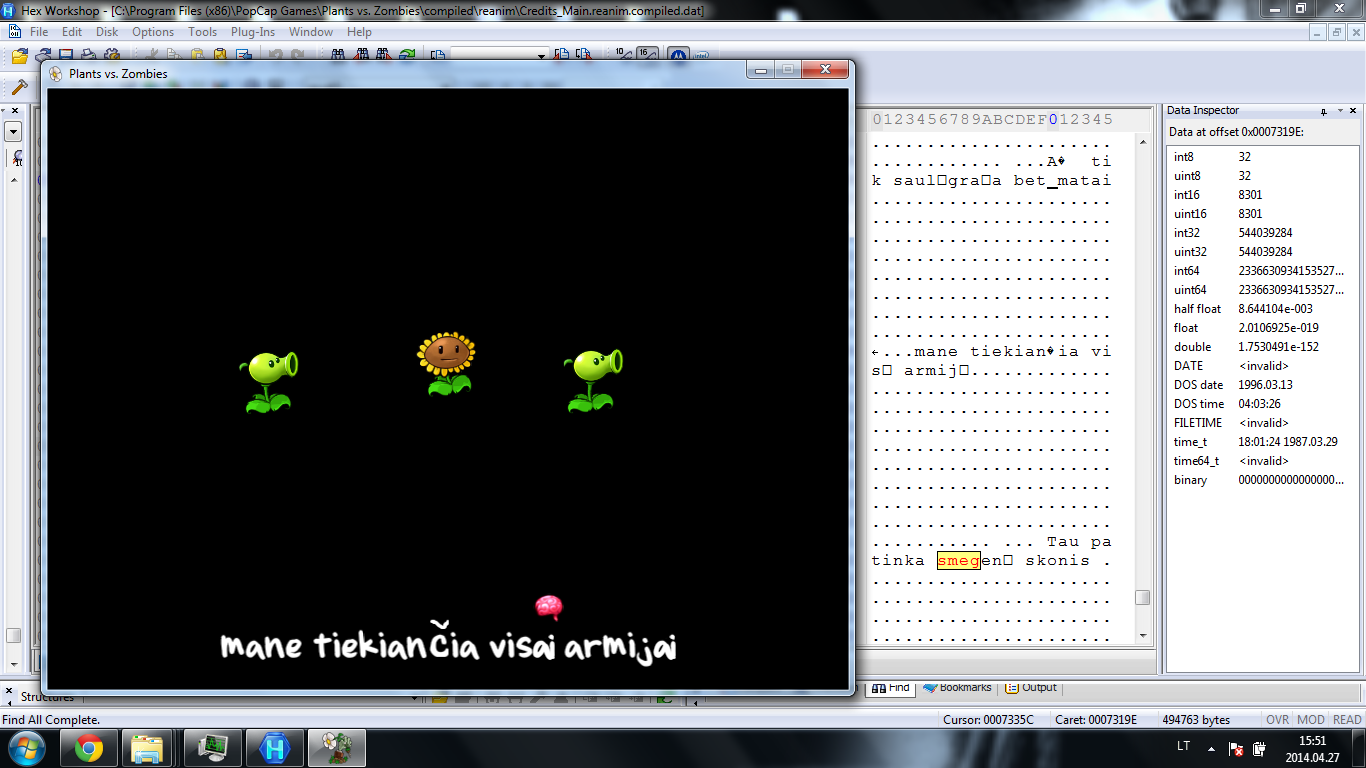This screenshot has width=1366, height=768.
Task: Click the Hex Workshop taskbar button
Action: pyautogui.click(x=274, y=748)
